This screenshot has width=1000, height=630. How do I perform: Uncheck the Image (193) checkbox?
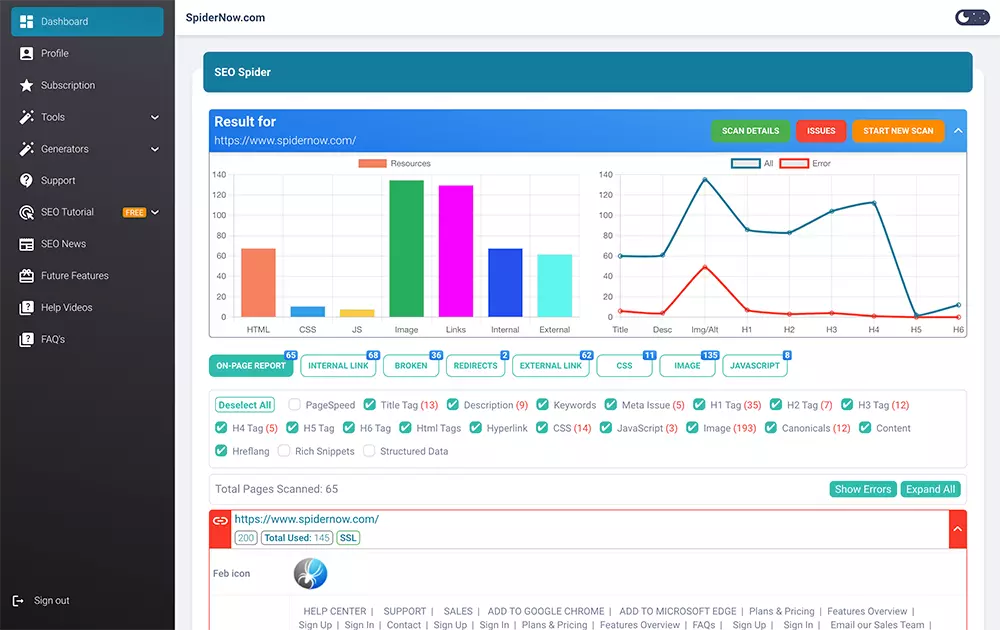[692, 427]
